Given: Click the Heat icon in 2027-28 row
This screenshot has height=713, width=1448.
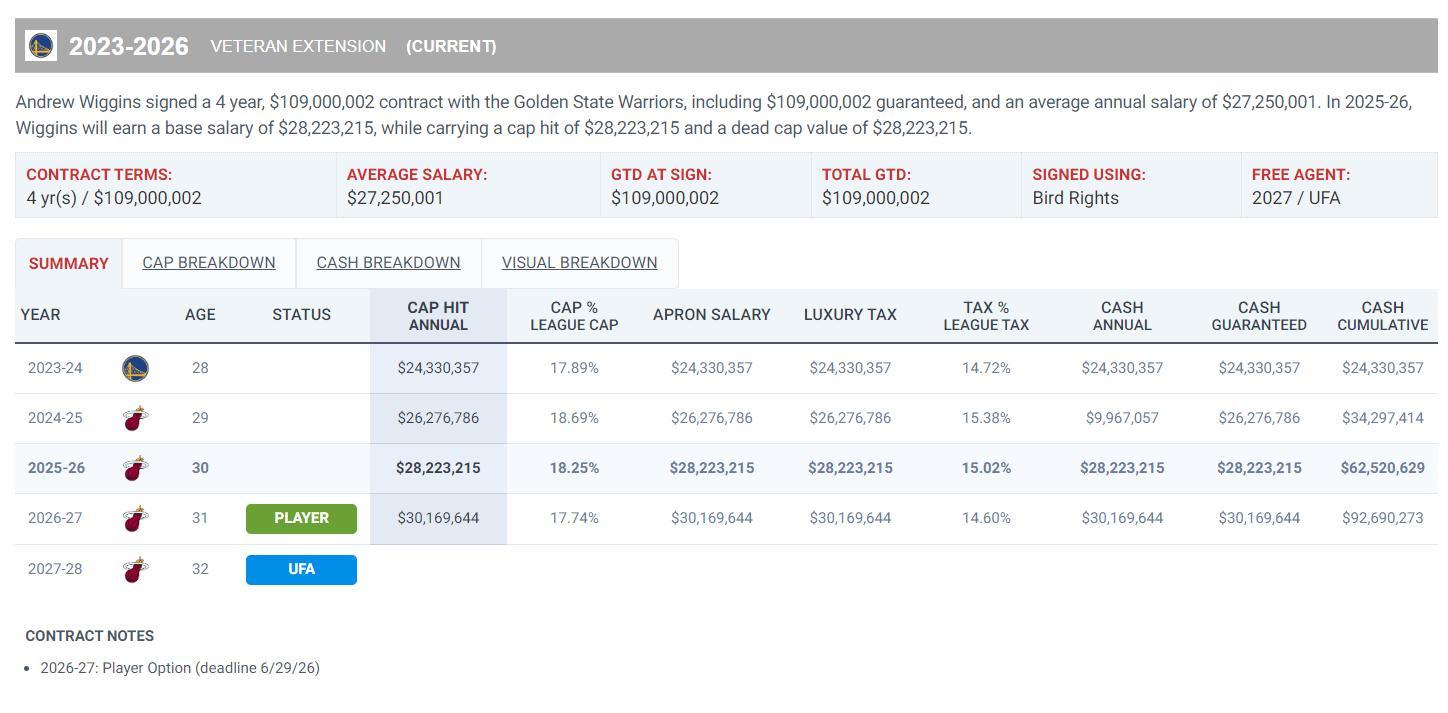Looking at the screenshot, I should (x=135, y=569).
